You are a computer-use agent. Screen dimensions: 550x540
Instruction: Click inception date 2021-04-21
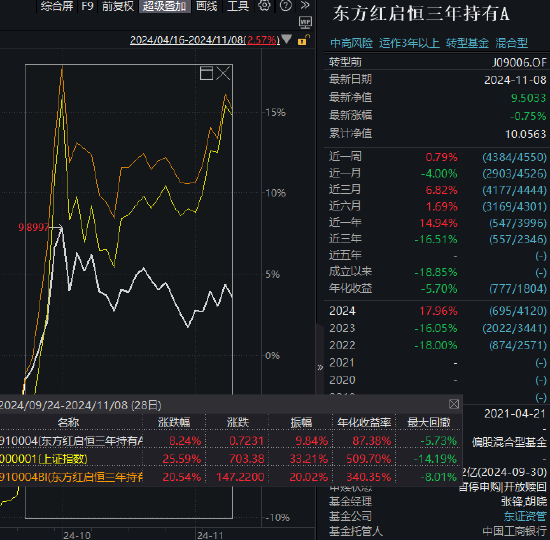515,414
